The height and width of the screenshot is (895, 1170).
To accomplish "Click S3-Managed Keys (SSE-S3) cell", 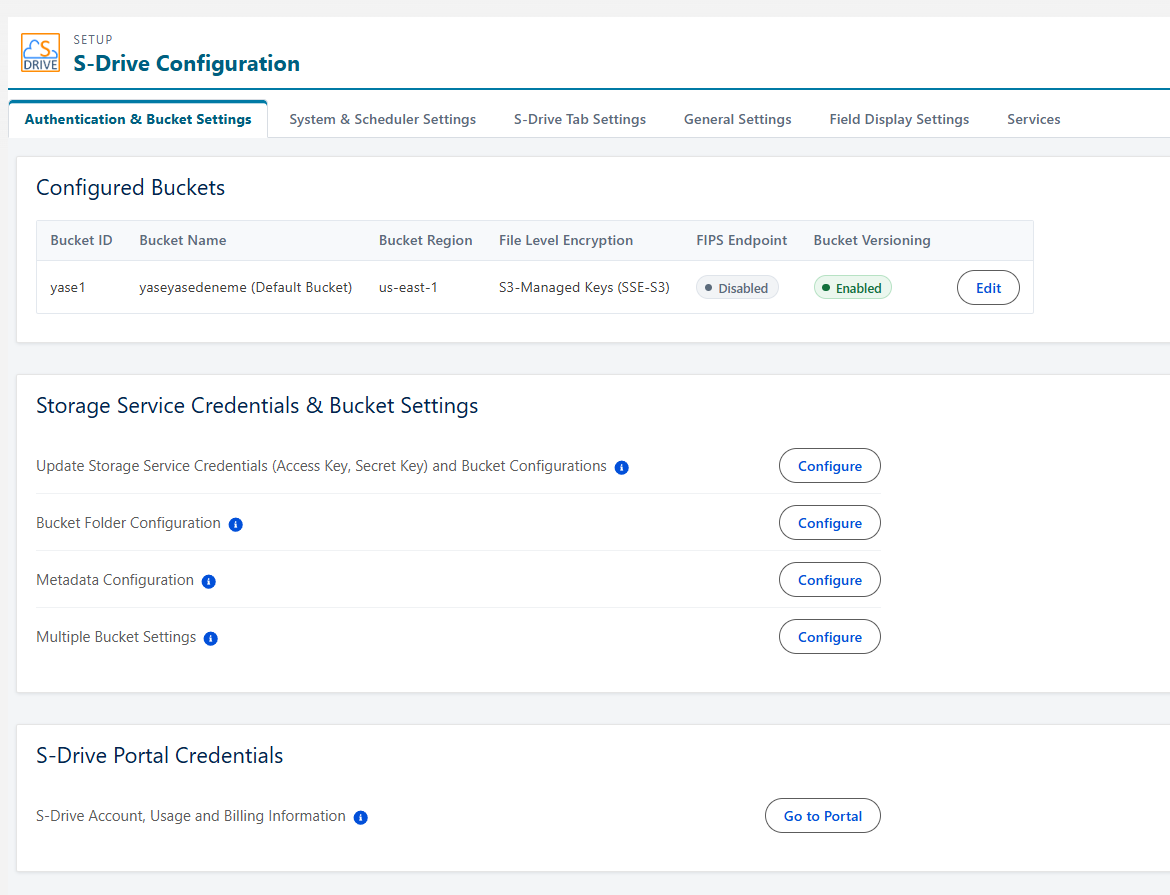I will coord(584,287).
